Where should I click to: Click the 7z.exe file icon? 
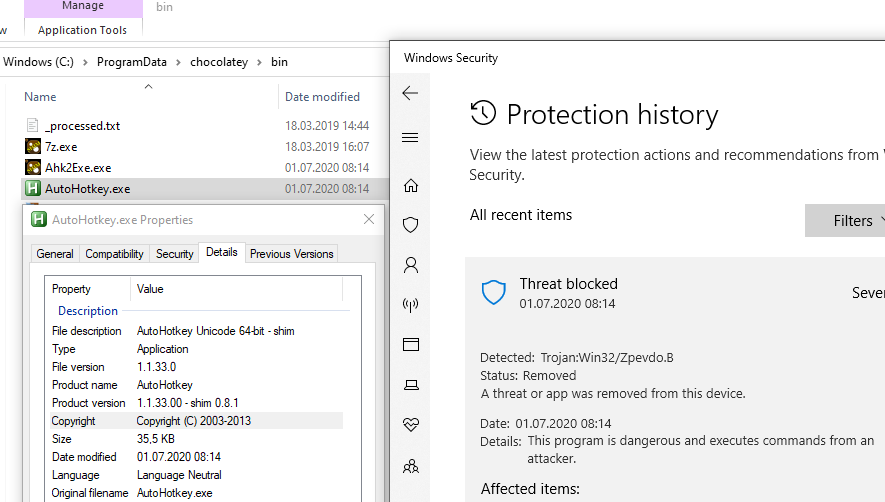pos(33,146)
